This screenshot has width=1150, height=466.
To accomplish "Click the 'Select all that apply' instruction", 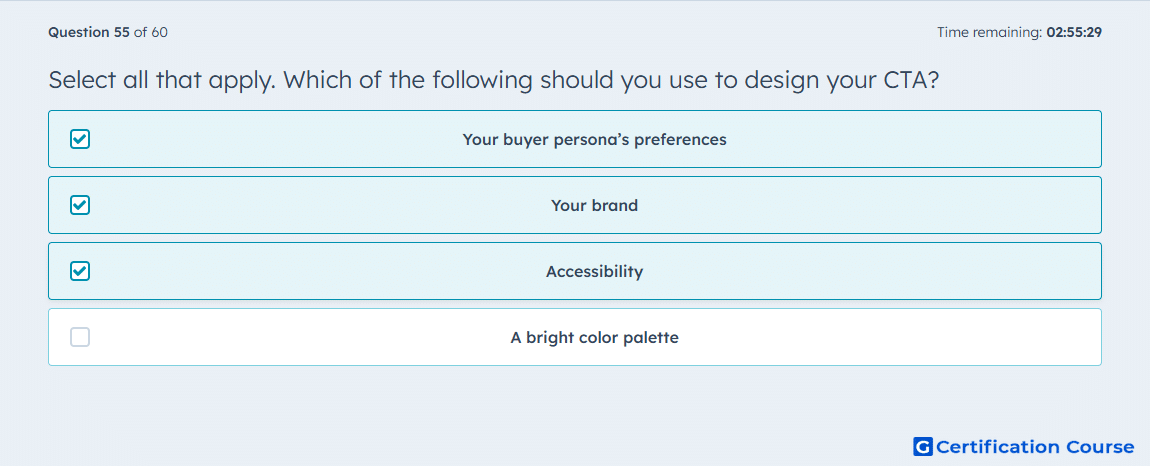I will [x=162, y=80].
